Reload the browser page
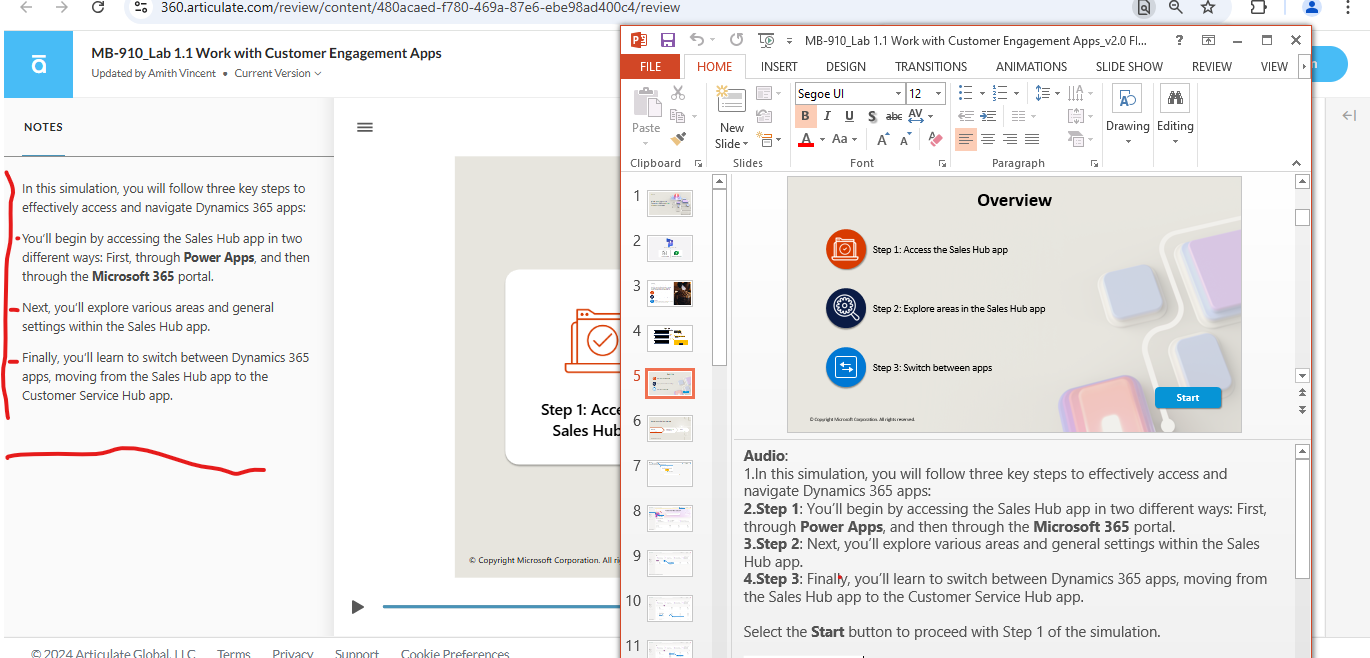This screenshot has height=658, width=1370. click(x=98, y=8)
